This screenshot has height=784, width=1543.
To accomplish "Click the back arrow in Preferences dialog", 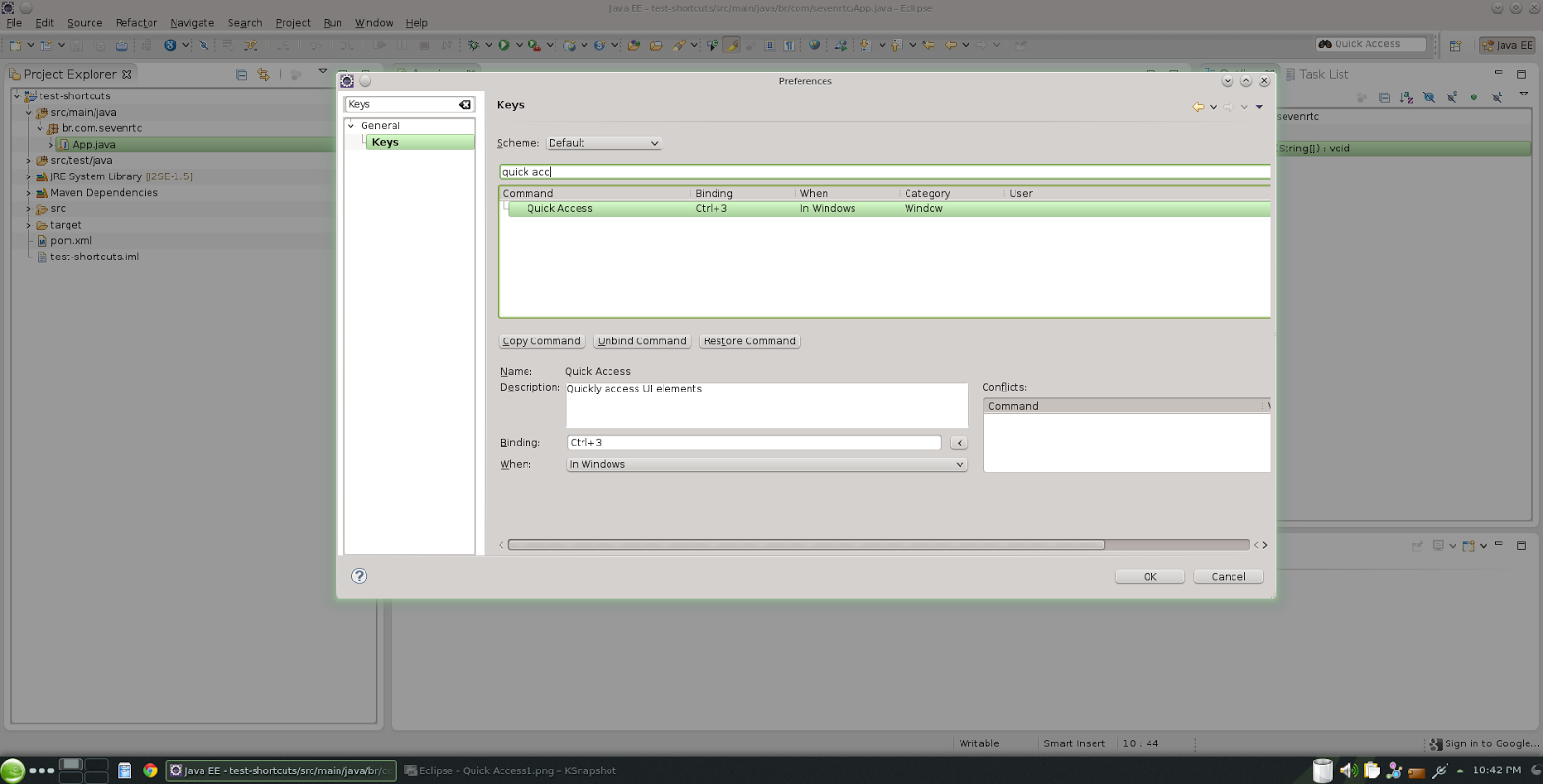I will point(1198,107).
